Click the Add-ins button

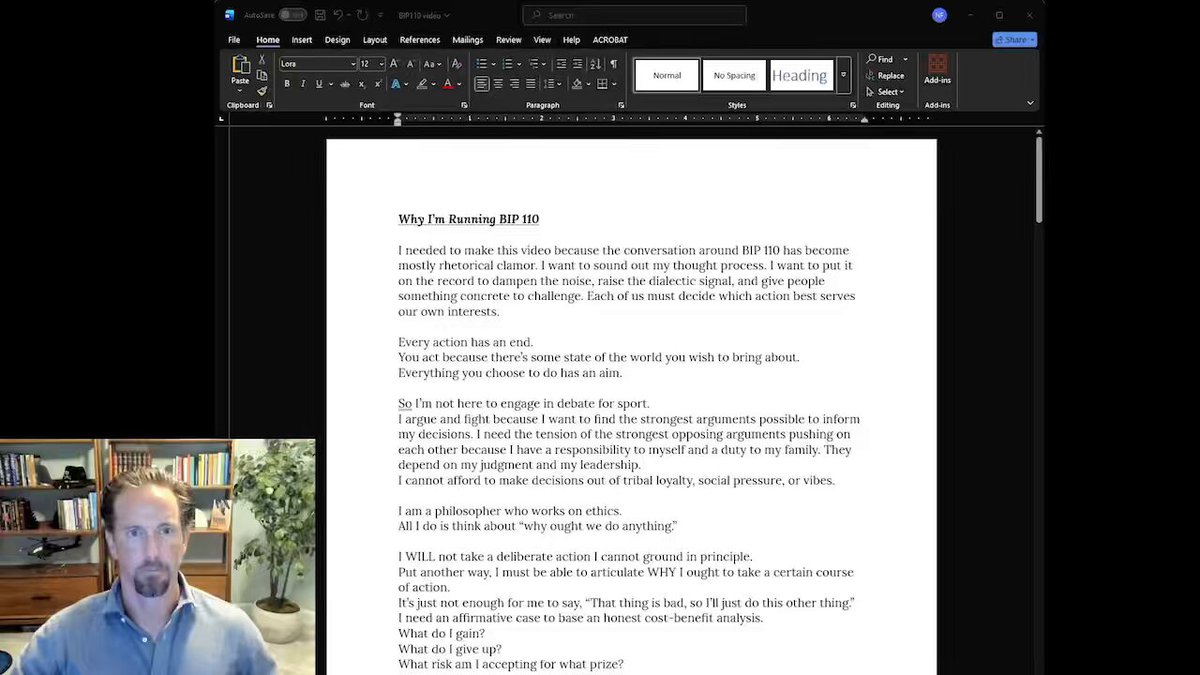point(937,70)
